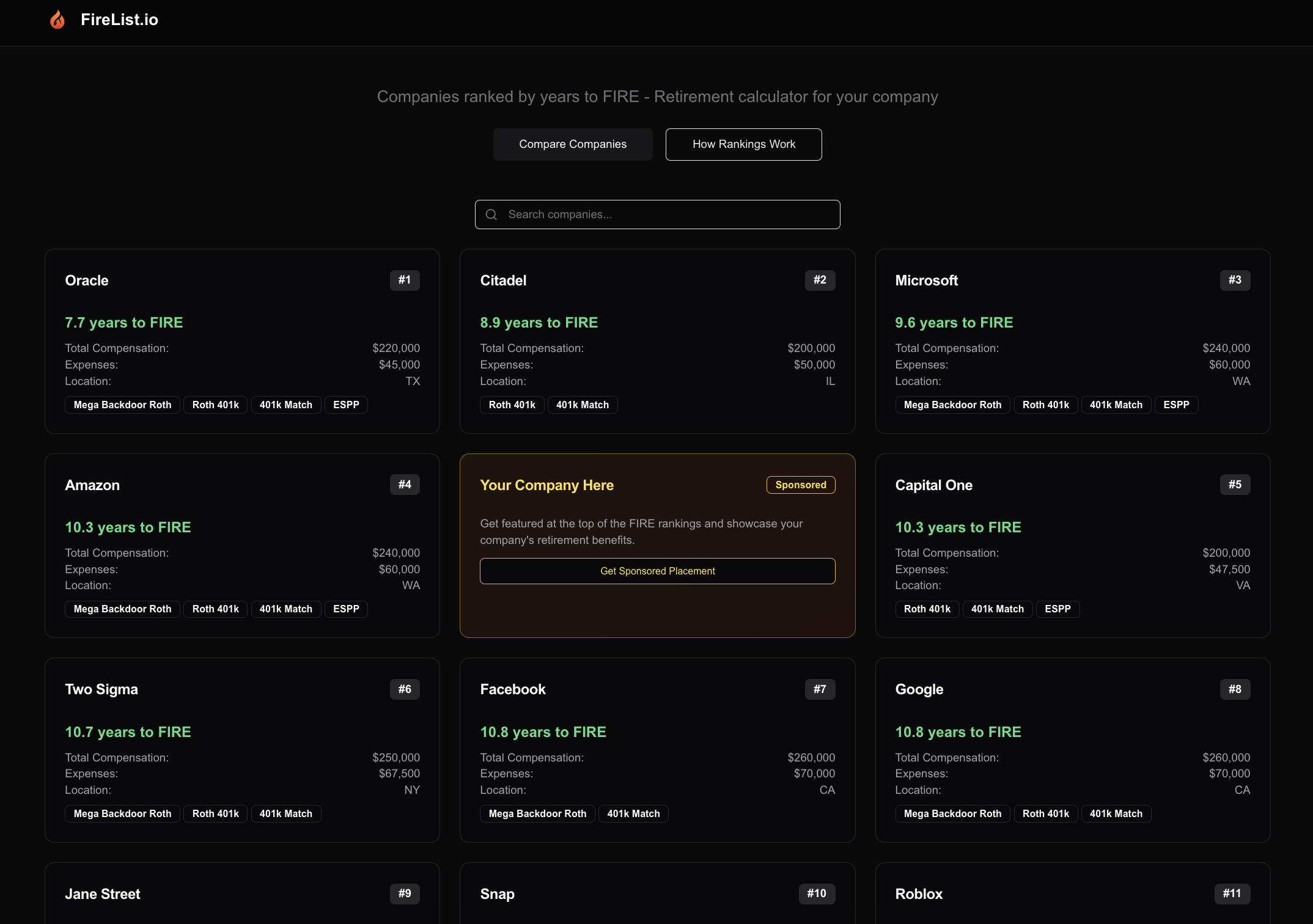
Task: Click the 8.9 years to FIRE text
Action: click(539, 323)
